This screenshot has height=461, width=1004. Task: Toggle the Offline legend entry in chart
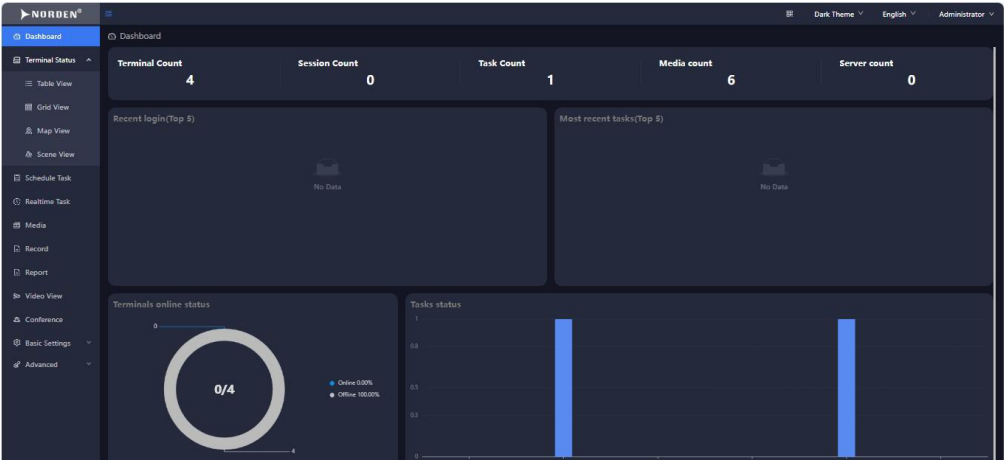pyautogui.click(x=354, y=394)
